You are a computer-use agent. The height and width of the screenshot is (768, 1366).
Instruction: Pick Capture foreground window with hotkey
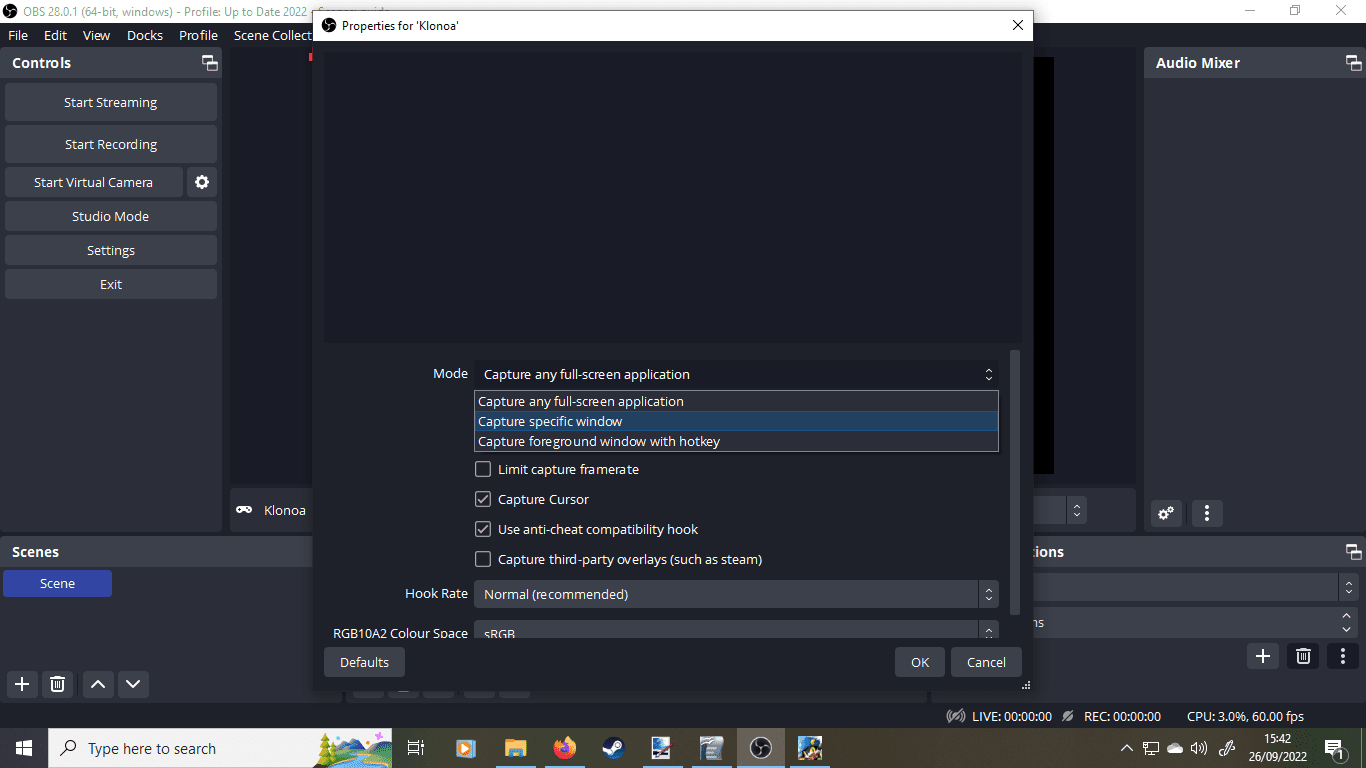[x=736, y=441]
